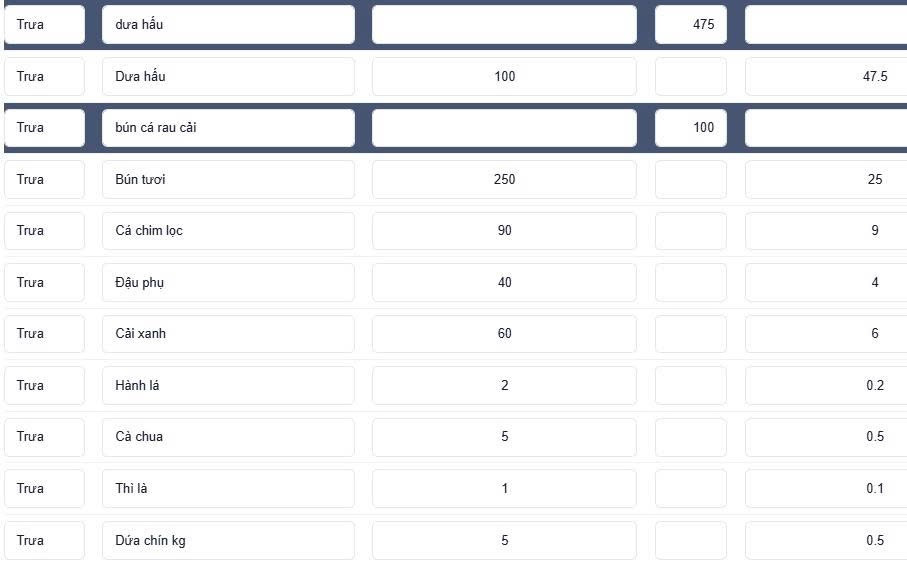Click the 'dưa hấu' dish name field

(x=228, y=24)
